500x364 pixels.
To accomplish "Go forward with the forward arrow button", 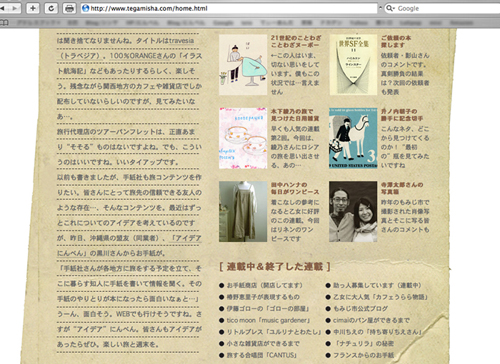I will [x=14, y=8].
